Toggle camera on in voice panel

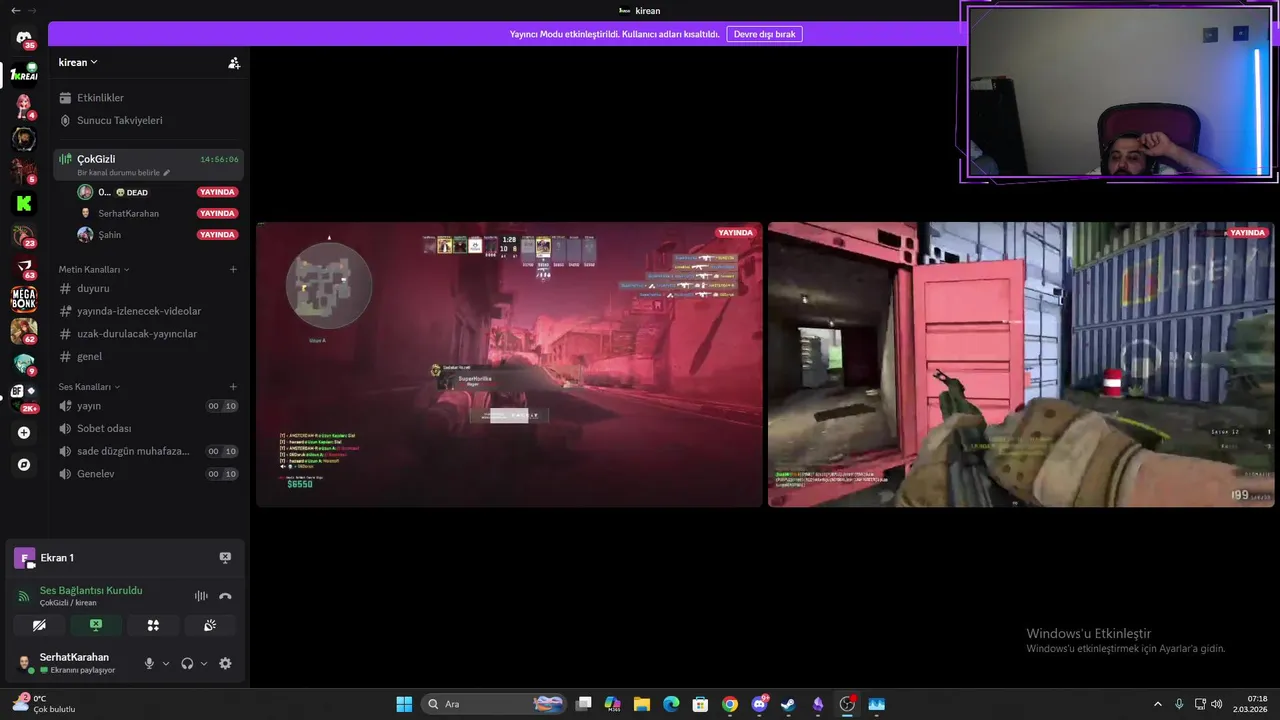coord(39,625)
